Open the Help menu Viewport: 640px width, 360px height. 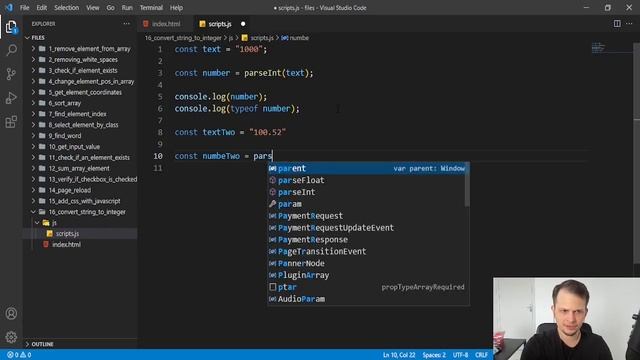pyautogui.click(x=176, y=8)
